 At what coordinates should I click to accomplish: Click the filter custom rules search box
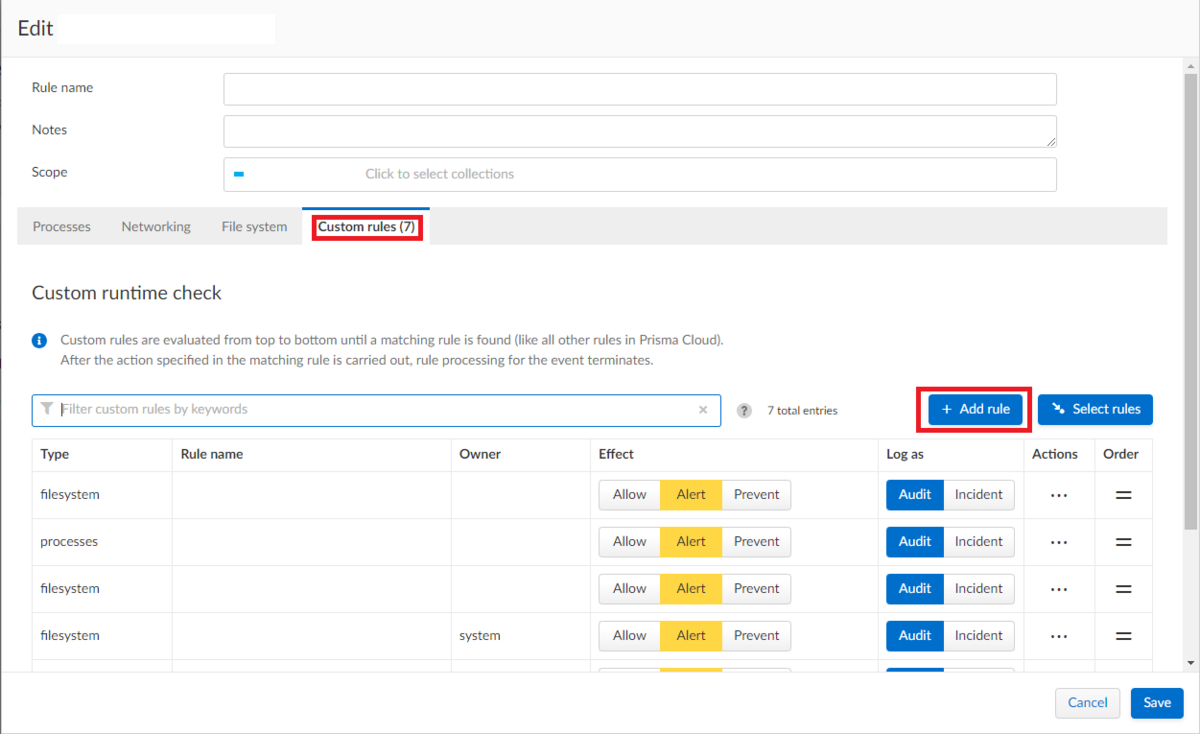[376, 410]
